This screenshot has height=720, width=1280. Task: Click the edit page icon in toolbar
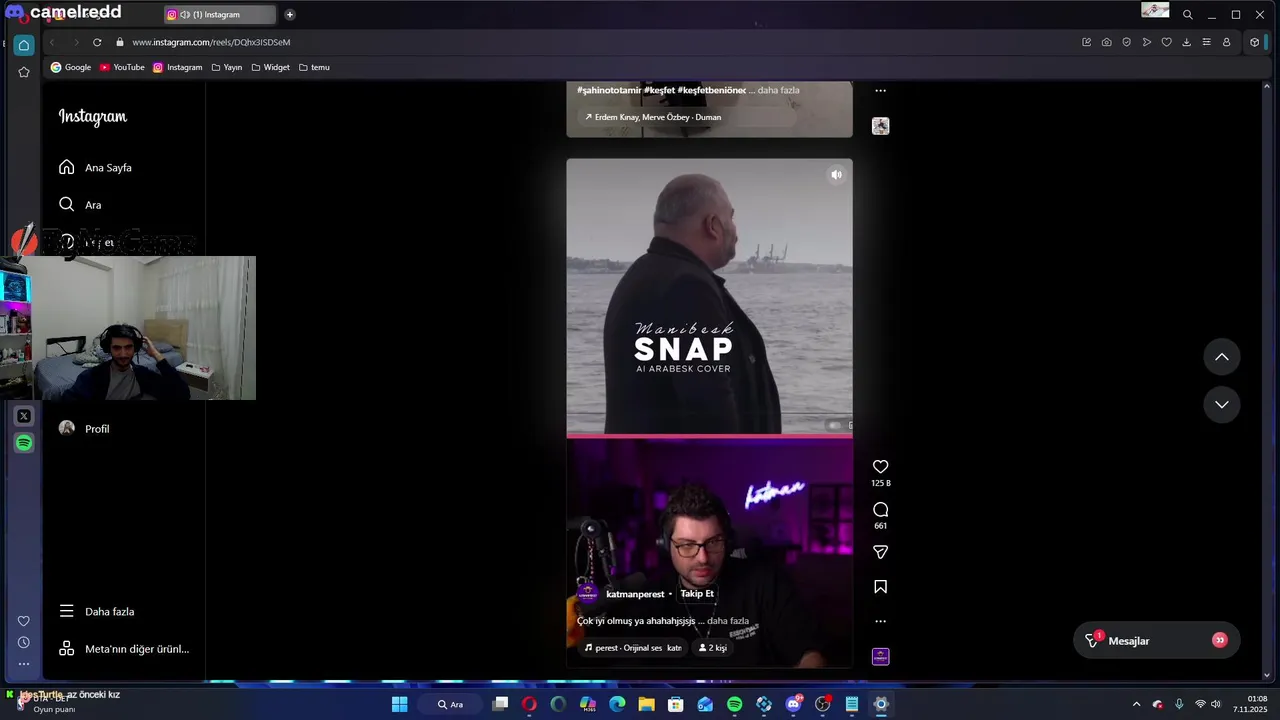(x=1086, y=42)
